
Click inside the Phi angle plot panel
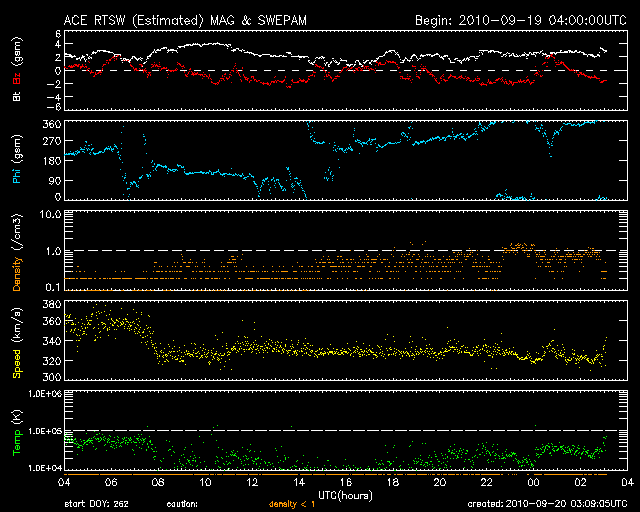coord(346,160)
